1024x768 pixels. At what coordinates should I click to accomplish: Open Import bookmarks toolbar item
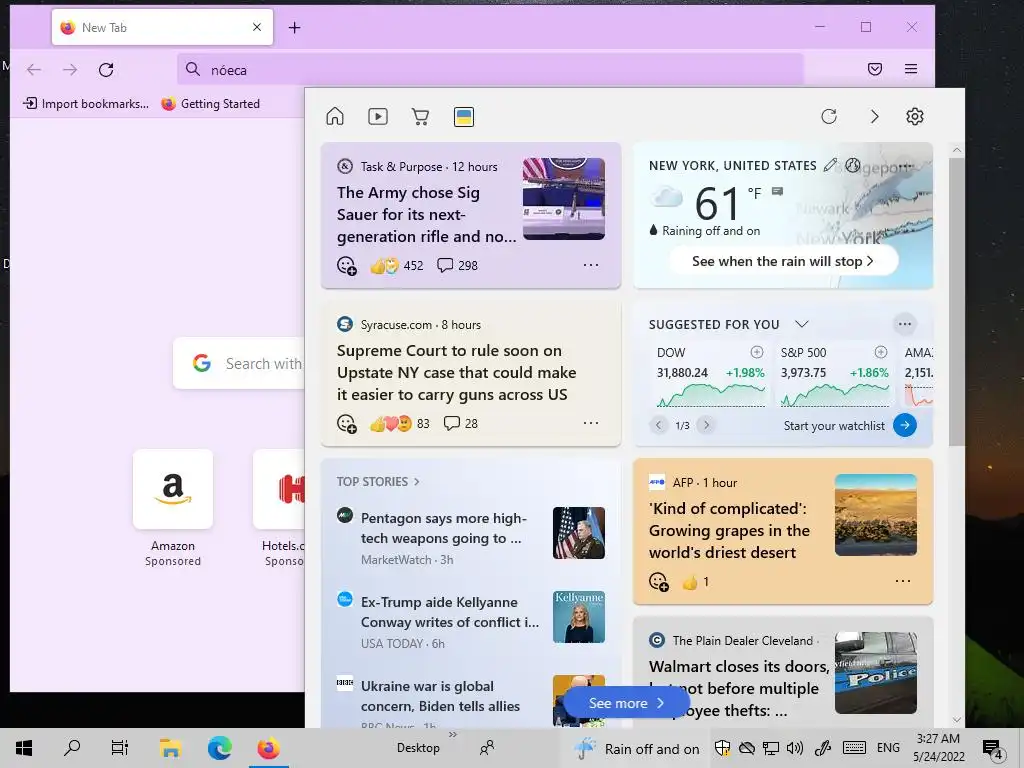(x=86, y=104)
